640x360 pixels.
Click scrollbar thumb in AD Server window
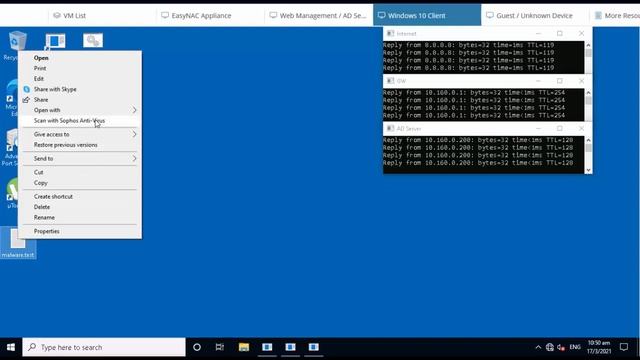[x=588, y=148]
